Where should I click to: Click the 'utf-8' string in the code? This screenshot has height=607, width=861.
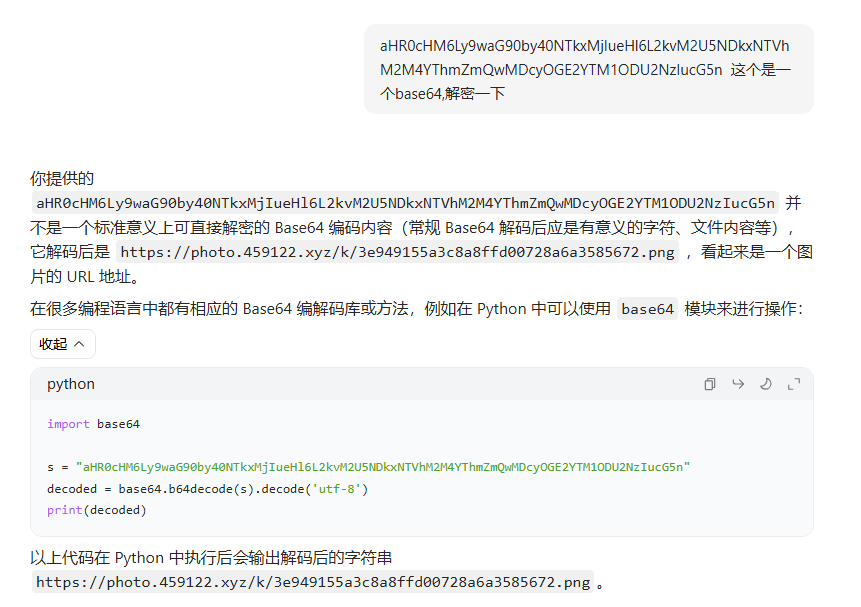tap(339, 489)
